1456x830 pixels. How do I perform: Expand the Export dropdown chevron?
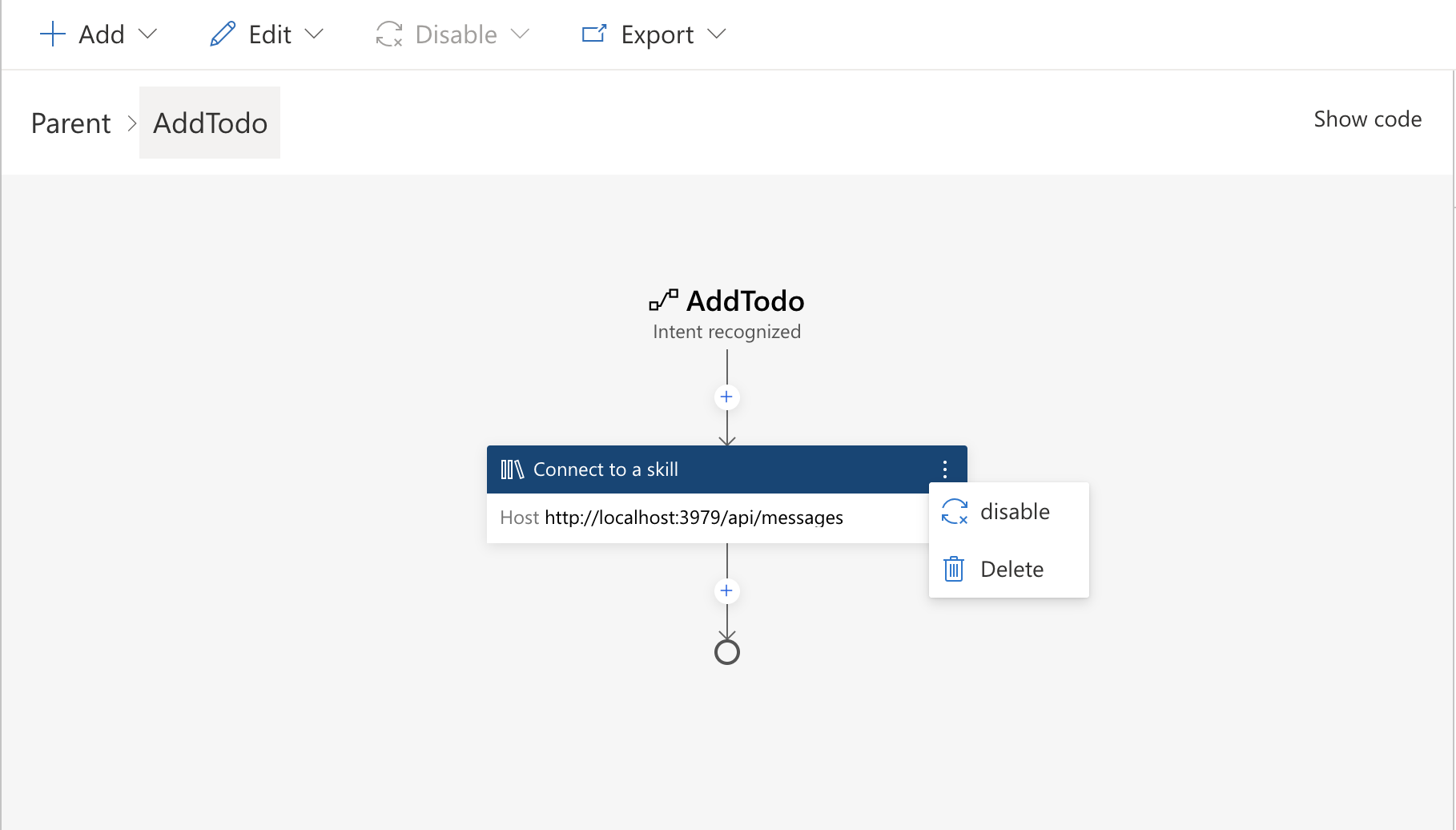coord(718,35)
